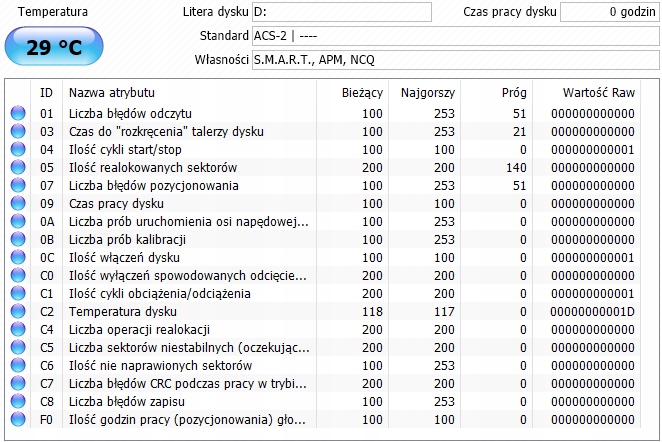662x442 pixels.
Task: Click blue status icon for attribute 0C
Action: coord(17,258)
